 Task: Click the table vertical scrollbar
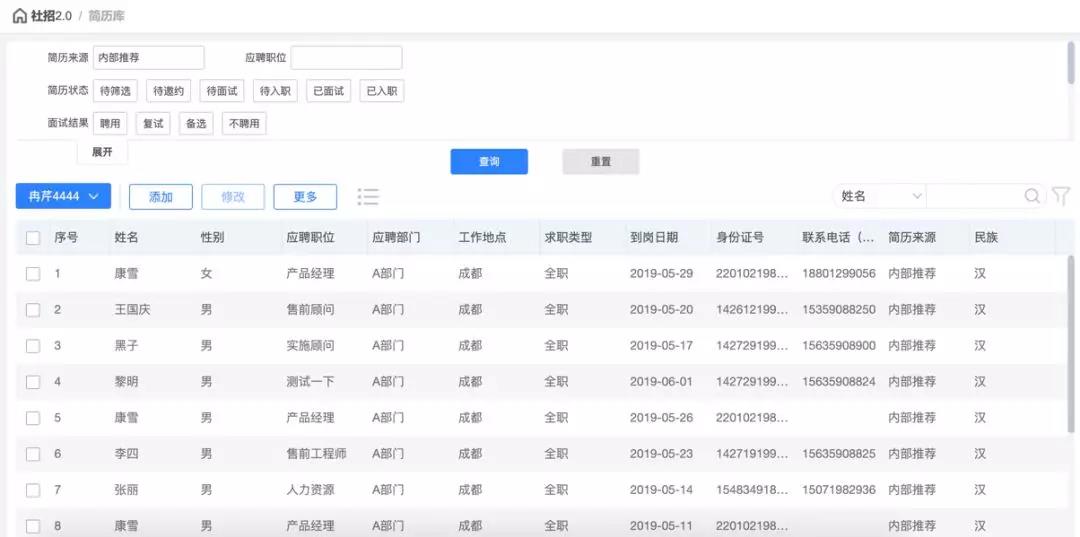[1070, 344]
